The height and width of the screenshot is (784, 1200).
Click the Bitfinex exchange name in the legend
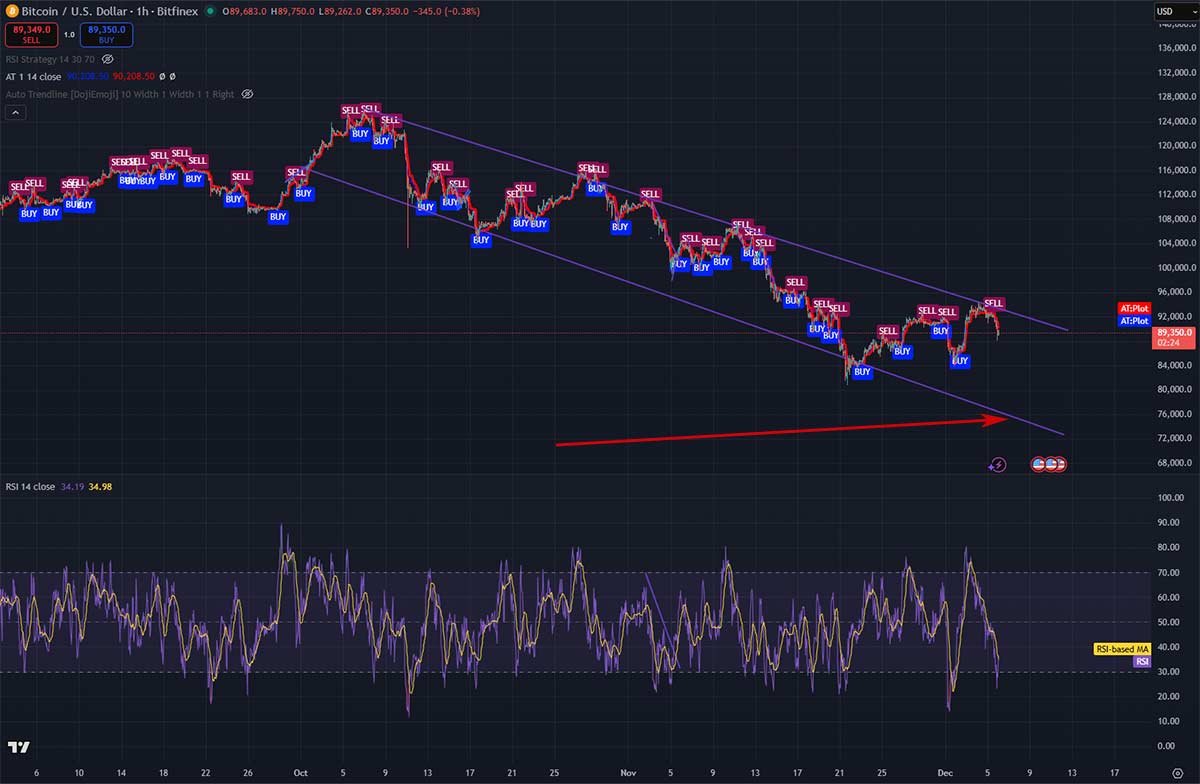coord(177,11)
